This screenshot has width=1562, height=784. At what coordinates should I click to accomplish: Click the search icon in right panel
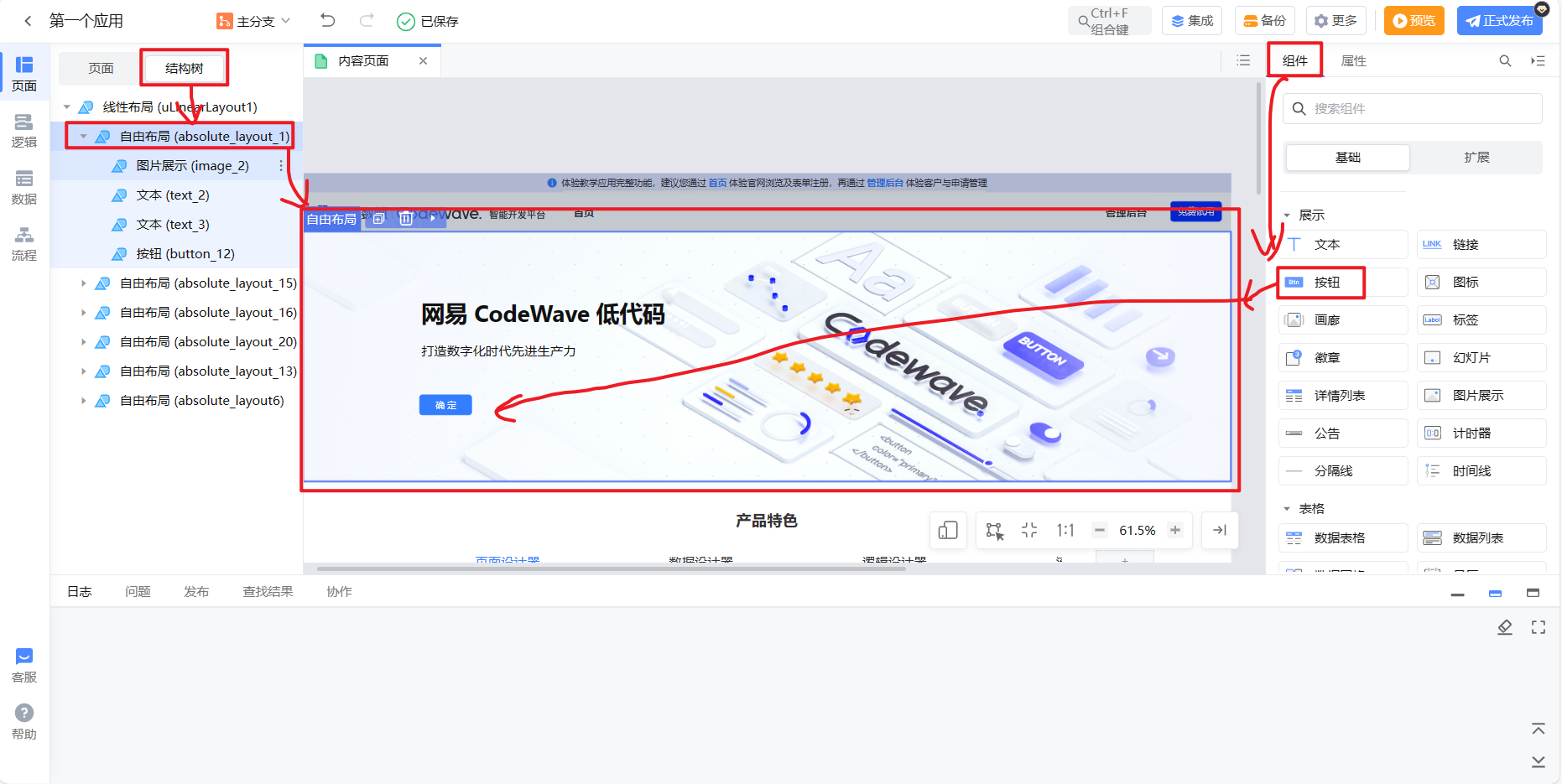coord(1505,60)
